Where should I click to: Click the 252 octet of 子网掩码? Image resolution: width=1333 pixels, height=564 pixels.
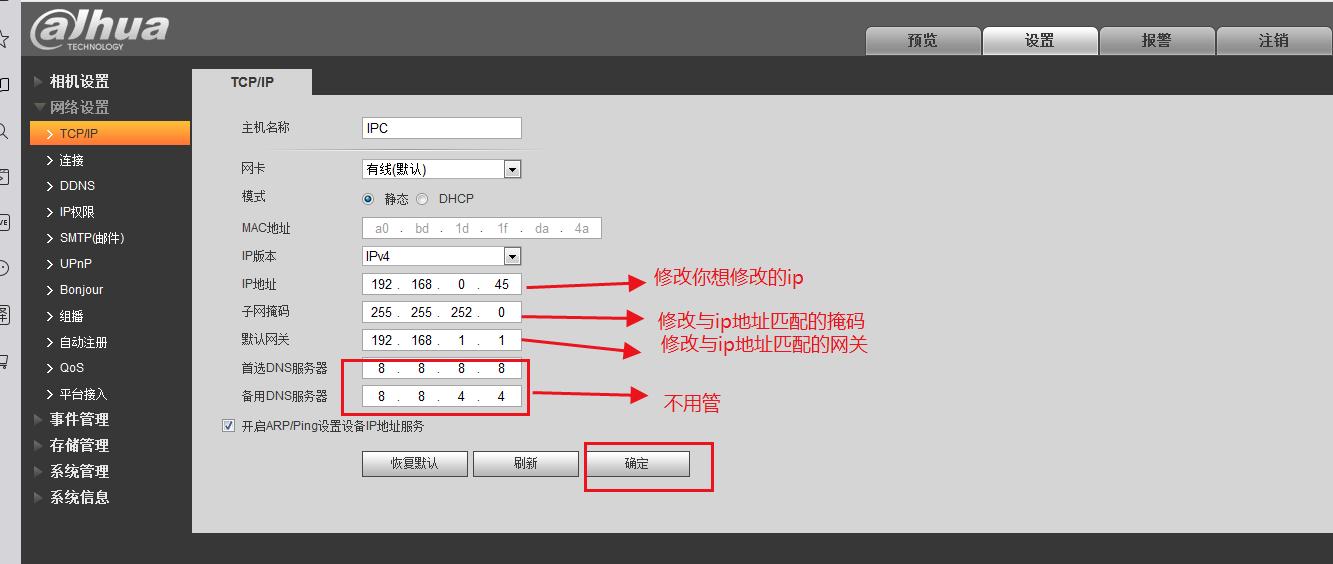461,312
